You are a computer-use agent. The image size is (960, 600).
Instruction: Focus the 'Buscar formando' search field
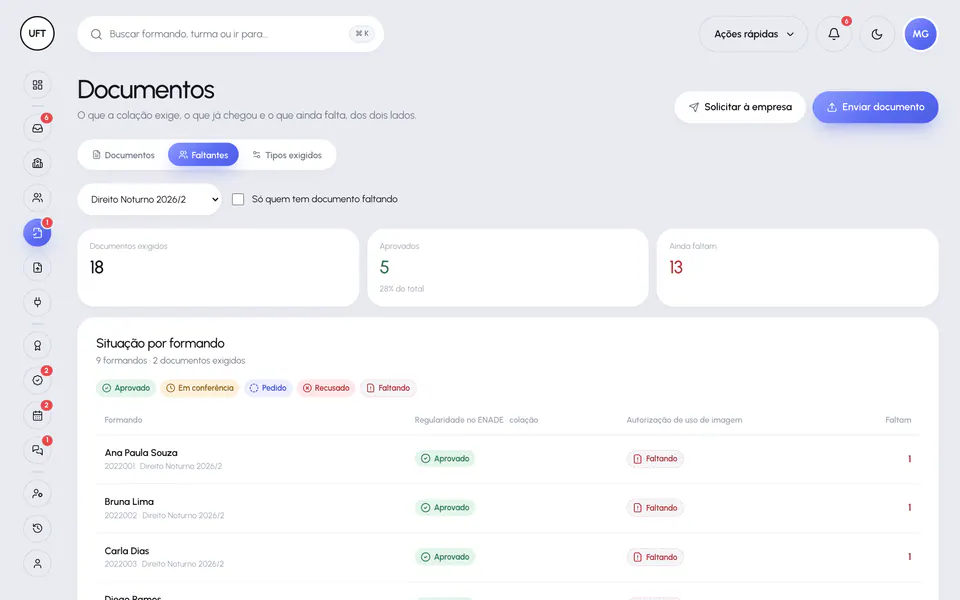[231, 34]
